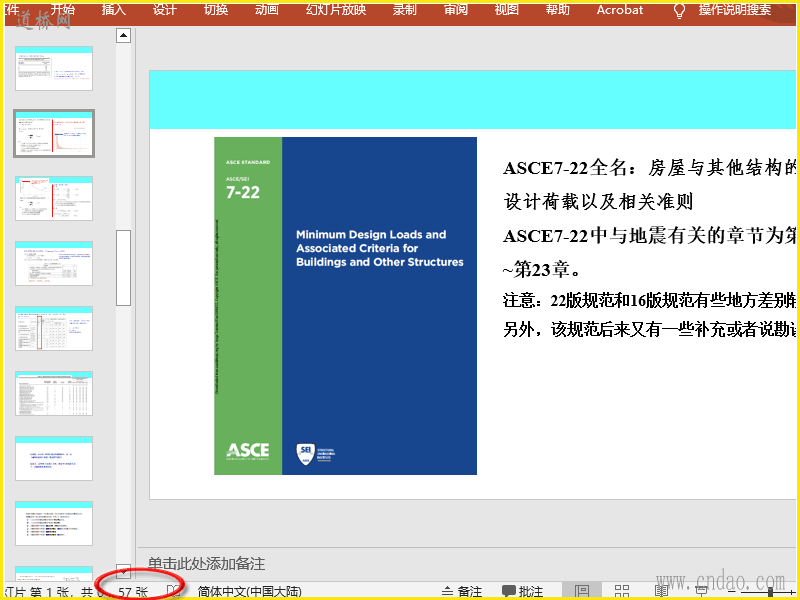This screenshot has height=600, width=800.
Task: Click the 简体中文(中国大陆) language indicator
Action: click(249, 592)
